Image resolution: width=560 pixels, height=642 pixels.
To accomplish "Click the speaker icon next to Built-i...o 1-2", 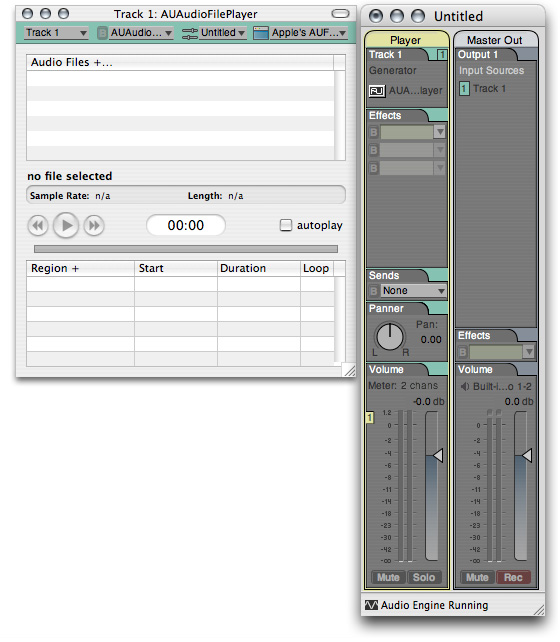I will (465, 387).
